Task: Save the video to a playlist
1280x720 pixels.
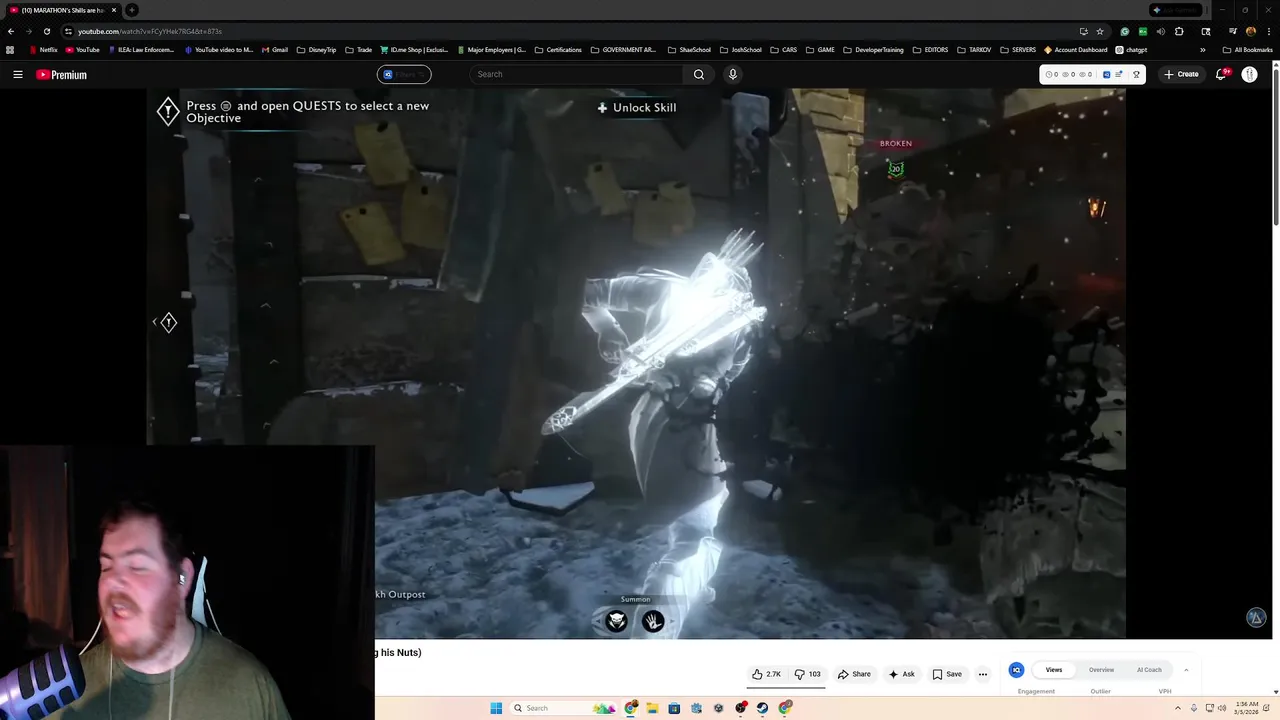Action: tap(947, 674)
